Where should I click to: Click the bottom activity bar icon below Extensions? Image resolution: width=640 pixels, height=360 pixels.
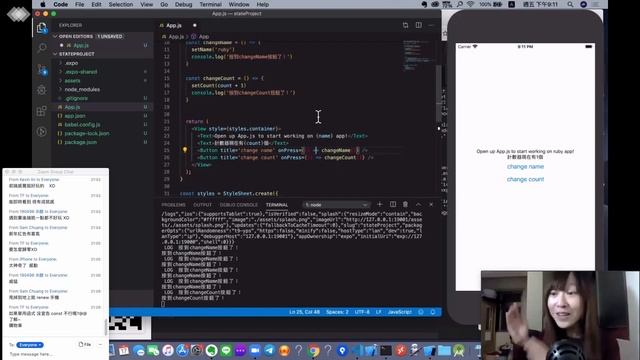click(x=42, y=131)
